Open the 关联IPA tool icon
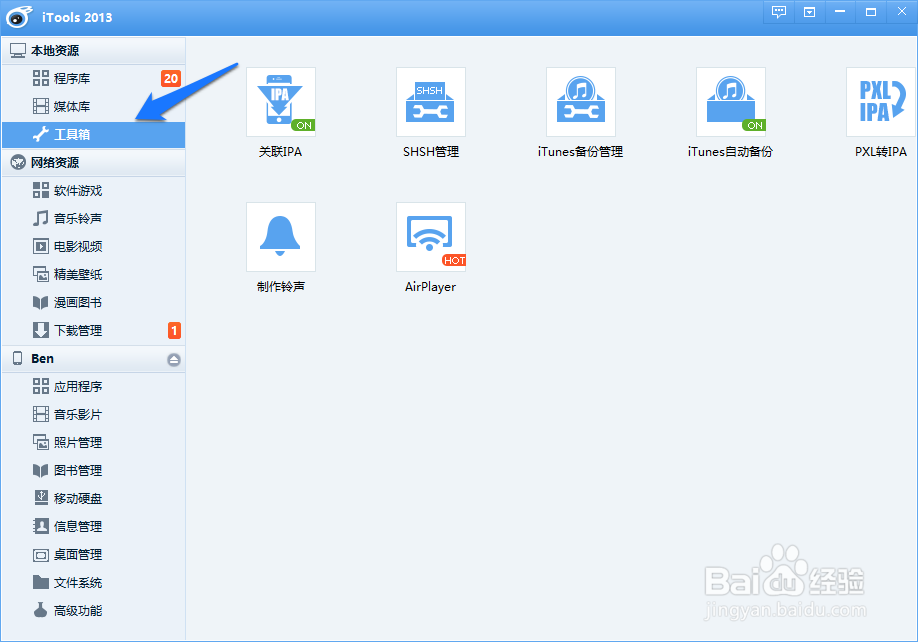Screen dimensions: 918x642 coord(280,102)
